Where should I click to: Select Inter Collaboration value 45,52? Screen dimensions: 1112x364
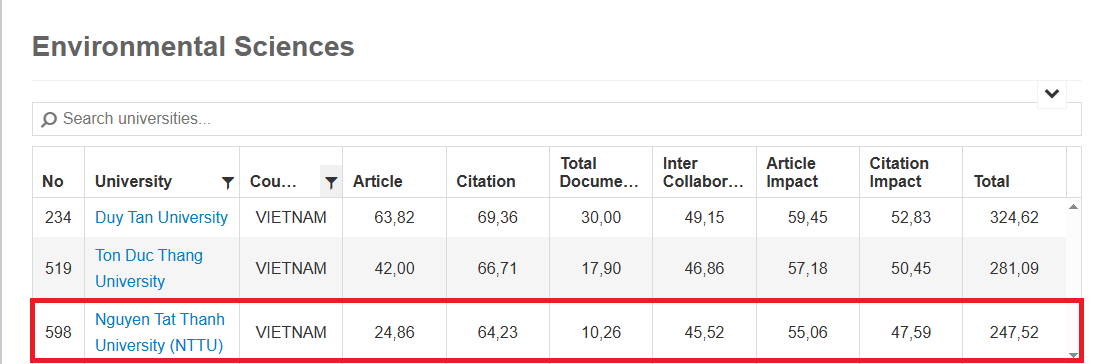click(x=704, y=332)
